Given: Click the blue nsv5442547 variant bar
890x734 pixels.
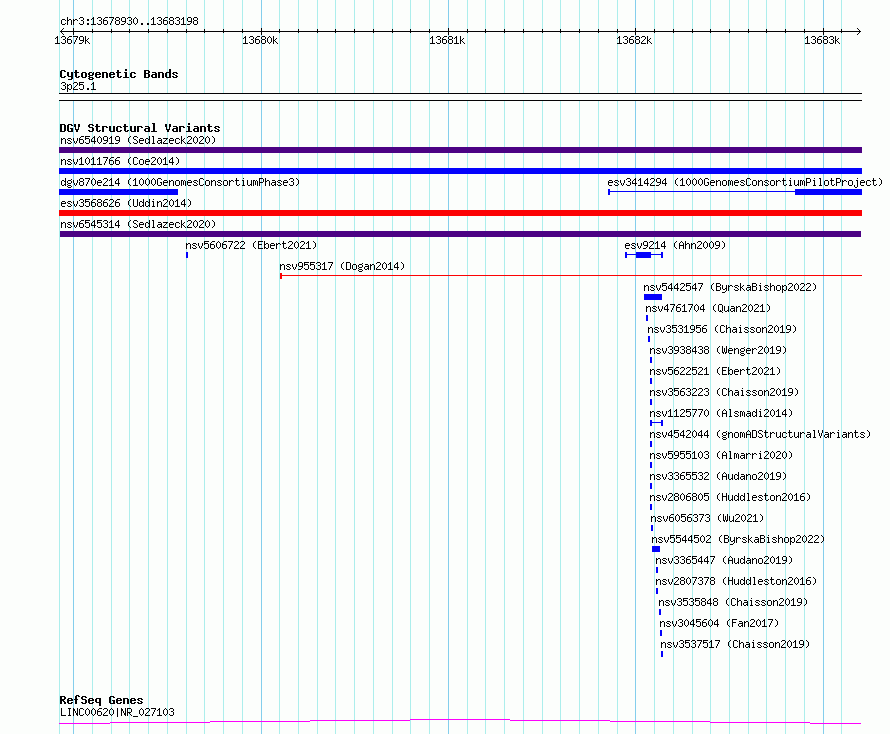Looking at the screenshot, I should (653, 297).
